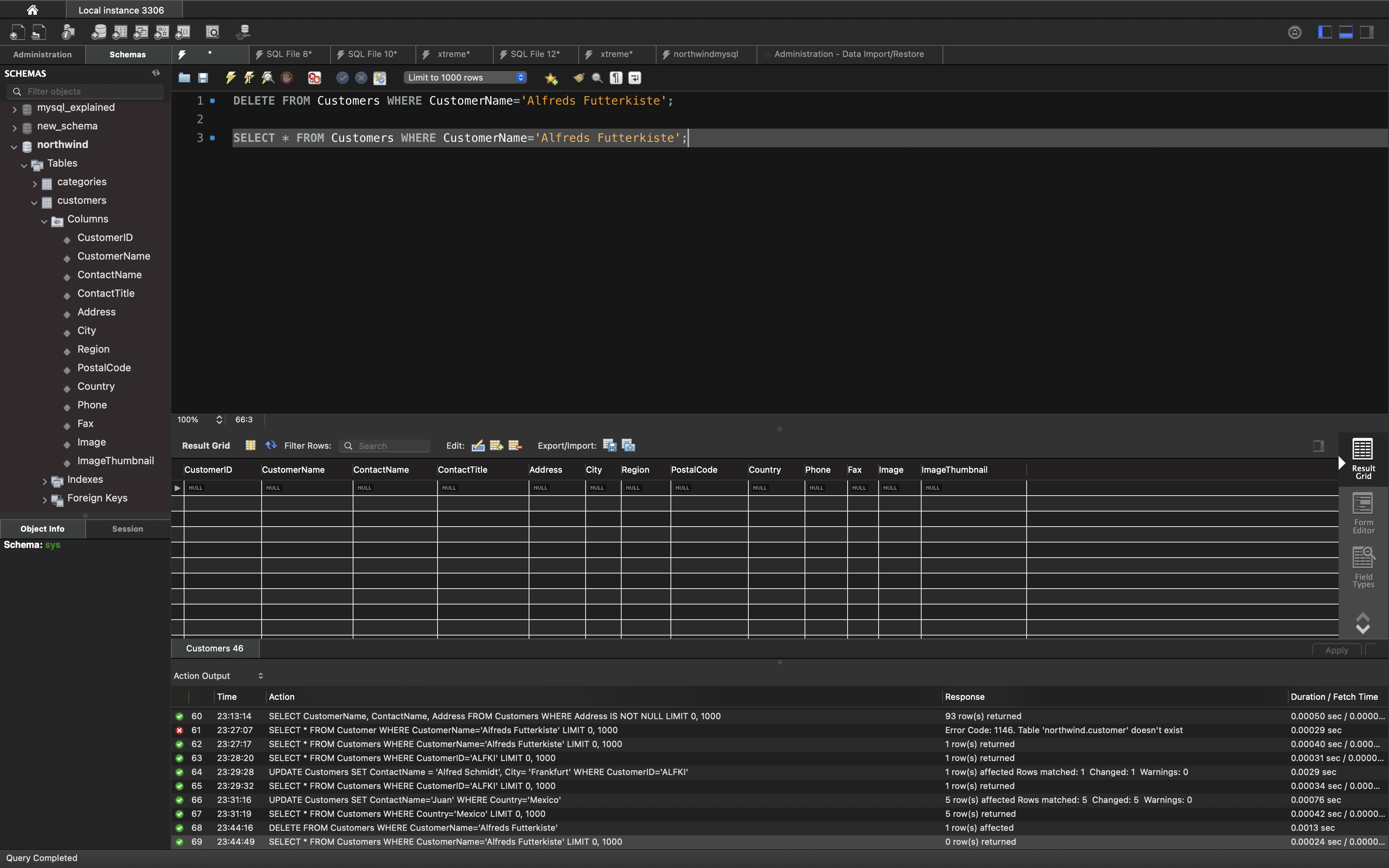The height and width of the screenshot is (868, 1389).
Task: Save the SQL script with the floppy icon
Action: 203,77
